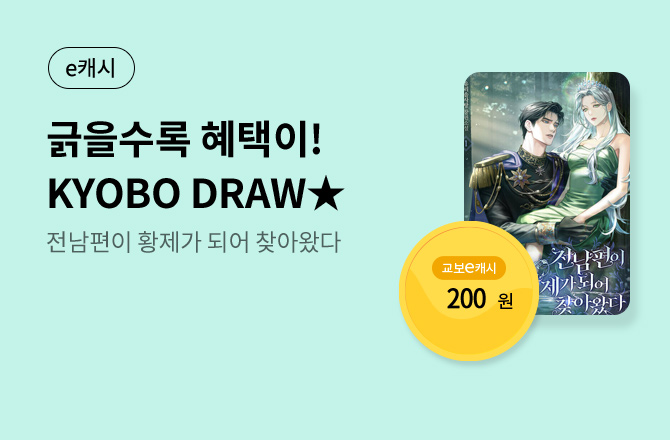Open the subtitle 전남편이 황제가 되어 찾아왔다
Viewport: 670px width, 440px height.
[194, 242]
